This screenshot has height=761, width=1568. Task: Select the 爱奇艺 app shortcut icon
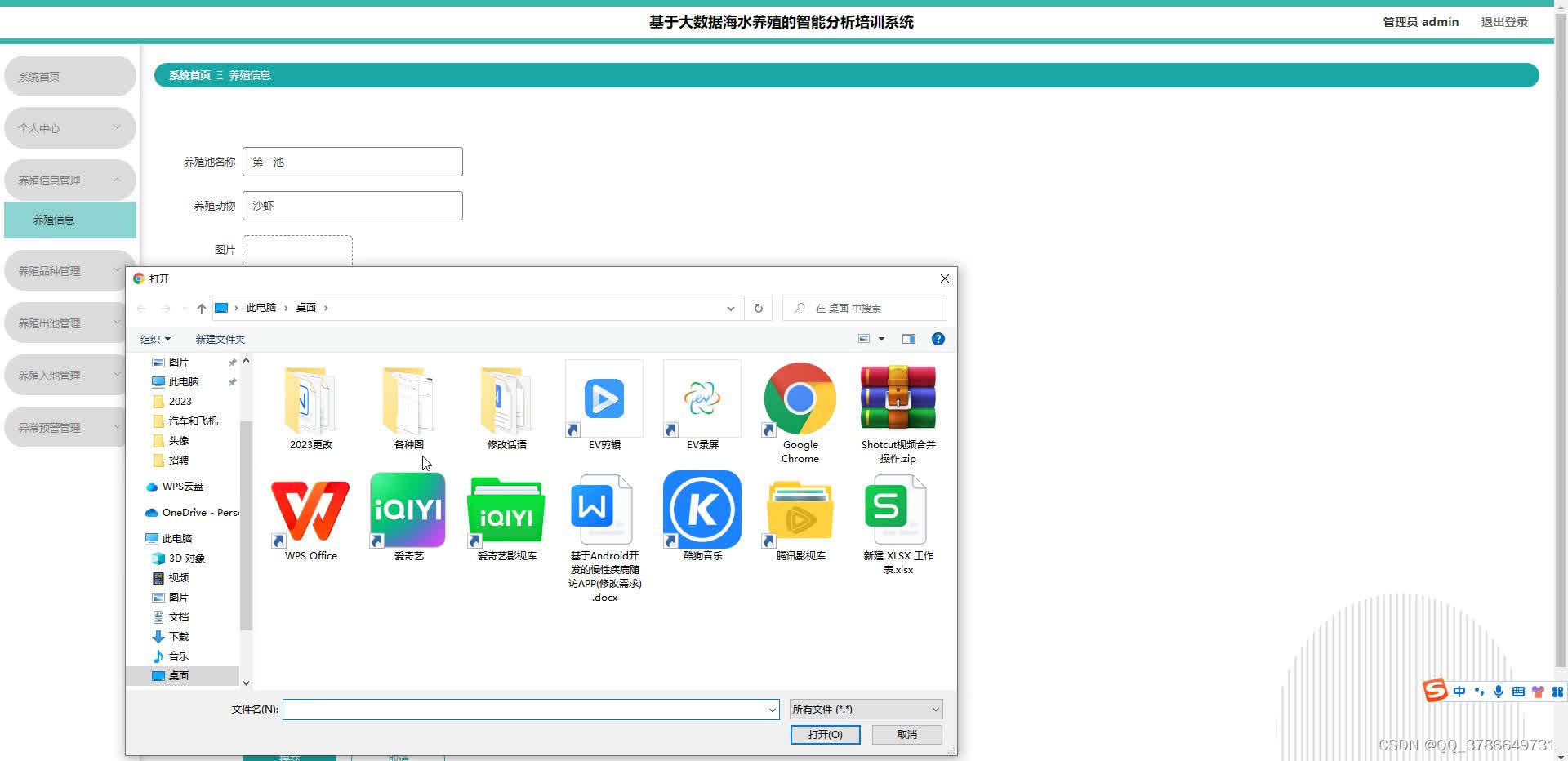pyautogui.click(x=408, y=510)
